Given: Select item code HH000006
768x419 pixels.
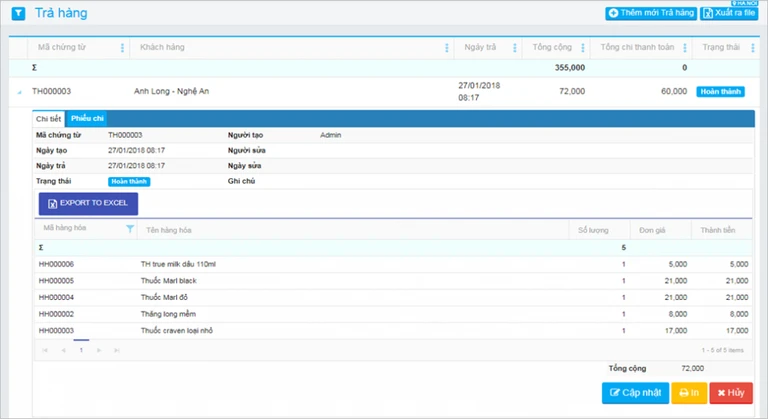Looking at the screenshot, I should pyautogui.click(x=56, y=264).
